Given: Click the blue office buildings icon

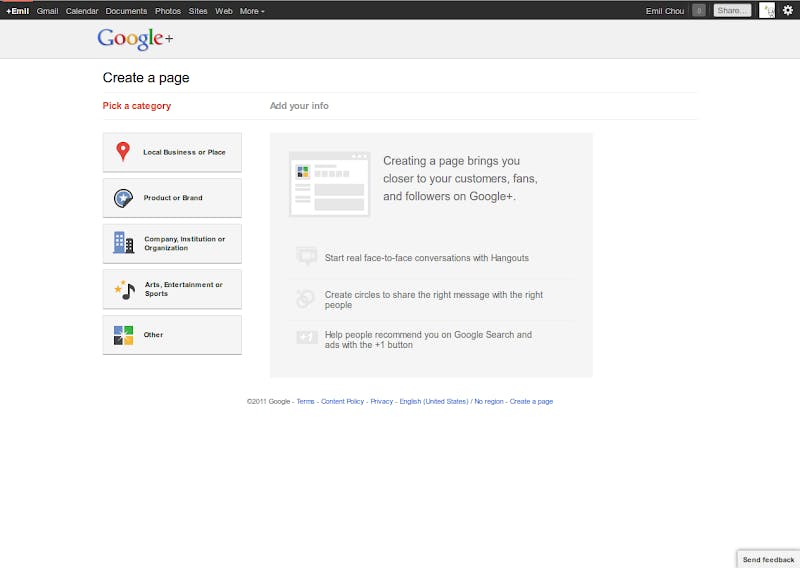Looking at the screenshot, I should pos(123,243).
